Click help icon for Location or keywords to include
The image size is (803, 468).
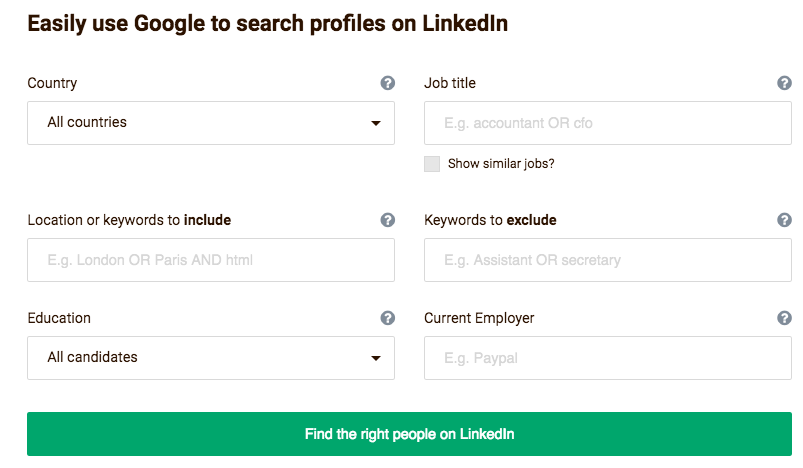click(x=388, y=220)
